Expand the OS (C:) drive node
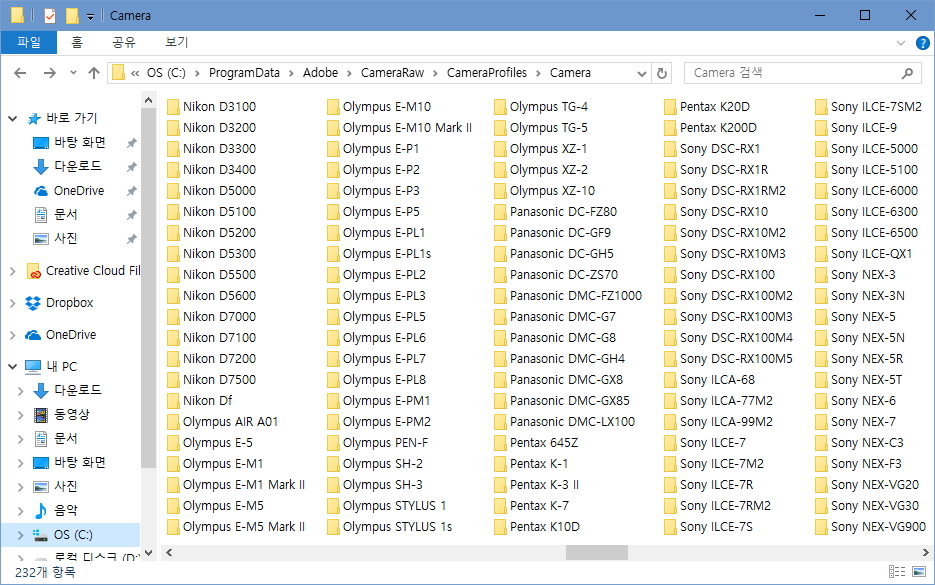This screenshot has height=585, width=935. [21, 535]
